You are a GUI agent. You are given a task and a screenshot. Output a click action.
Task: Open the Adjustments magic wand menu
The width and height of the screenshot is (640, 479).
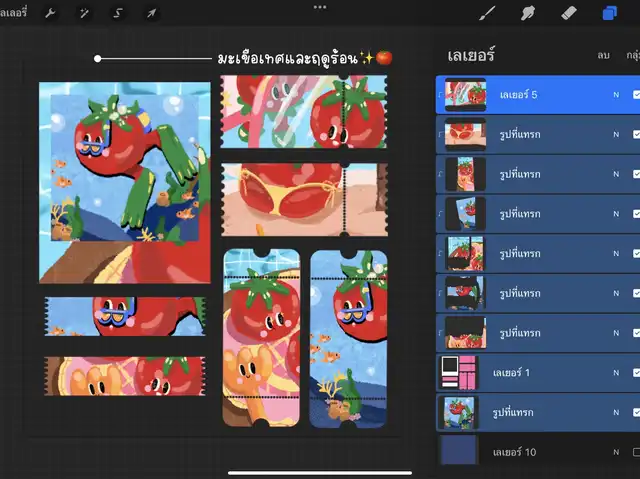tap(84, 13)
